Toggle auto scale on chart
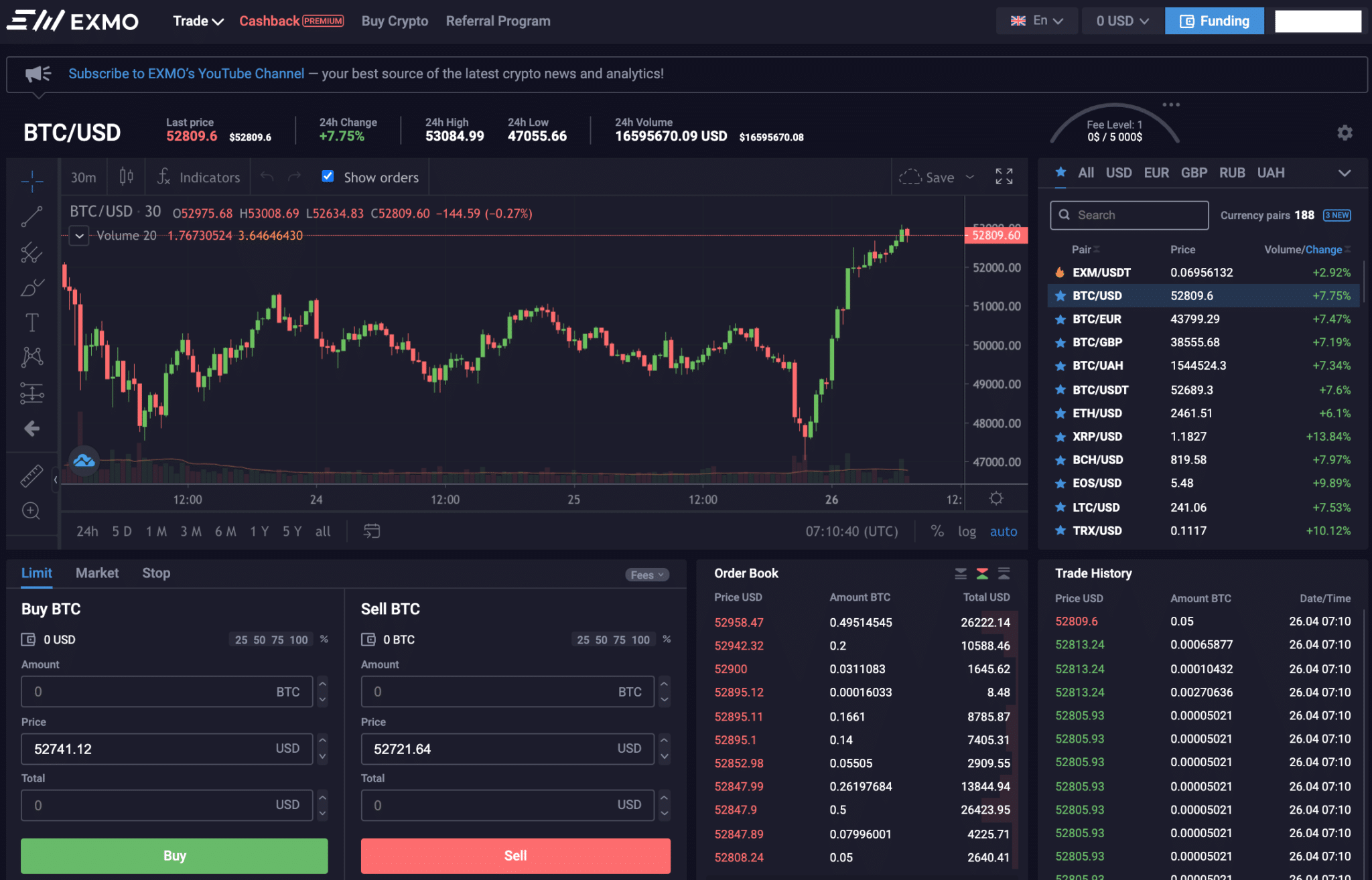 1004,531
